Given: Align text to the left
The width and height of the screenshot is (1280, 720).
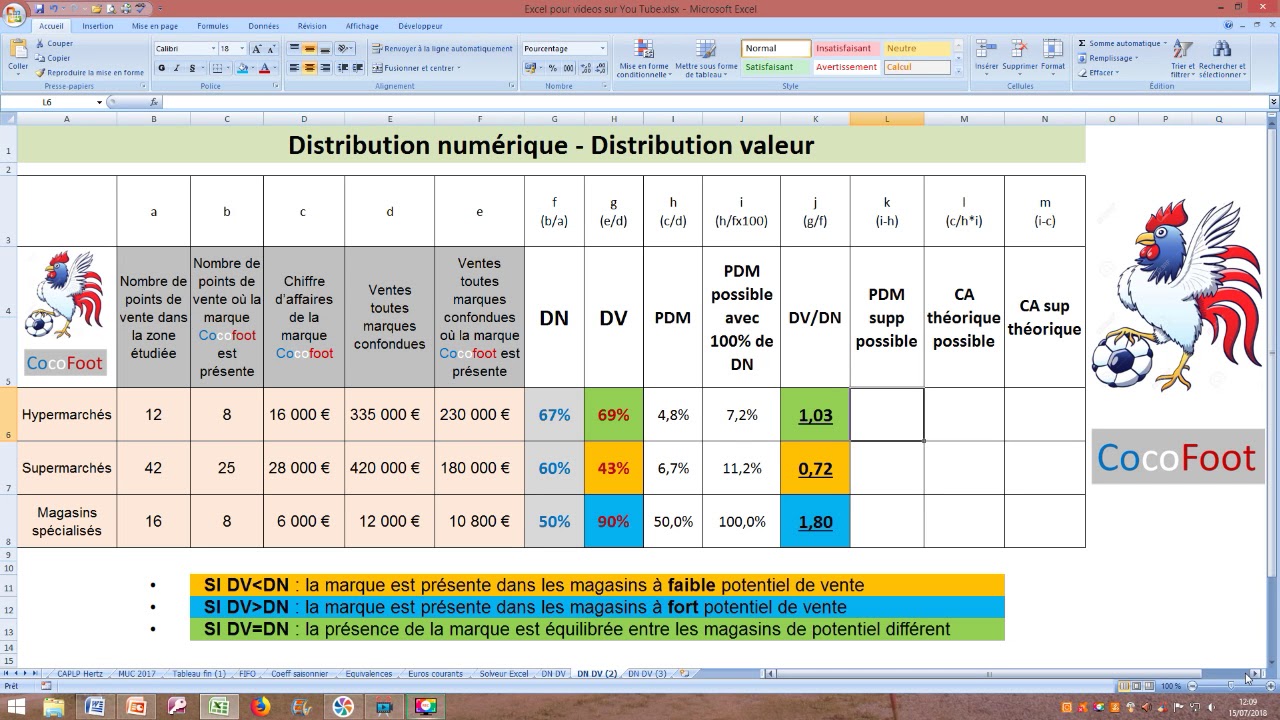Looking at the screenshot, I should 294,68.
